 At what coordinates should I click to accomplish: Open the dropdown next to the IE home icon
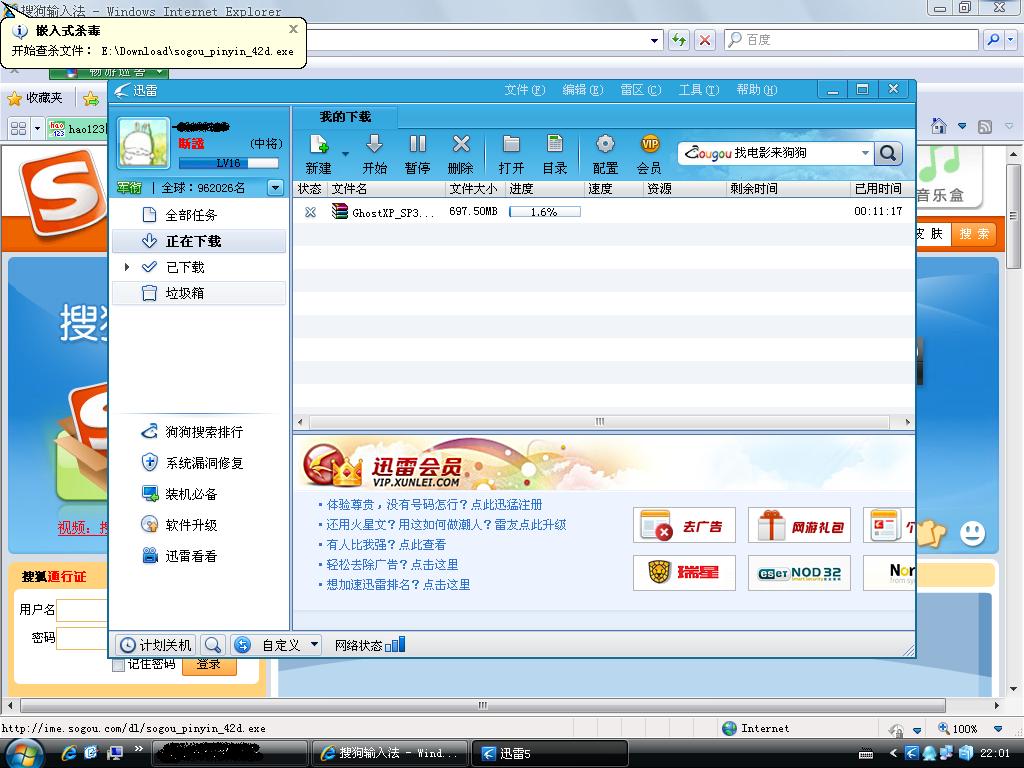point(962,125)
